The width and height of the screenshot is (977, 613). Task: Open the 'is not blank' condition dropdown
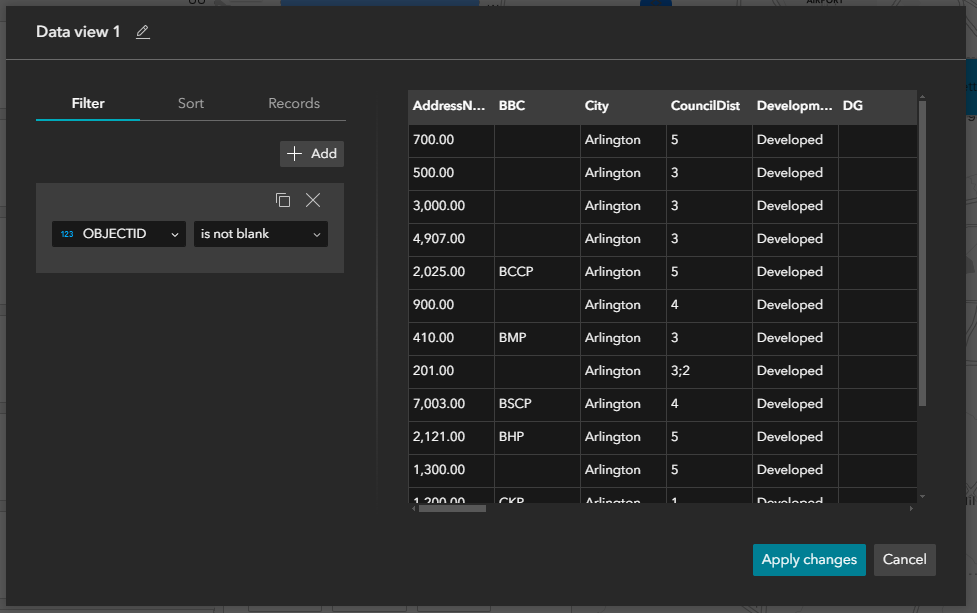click(260, 233)
